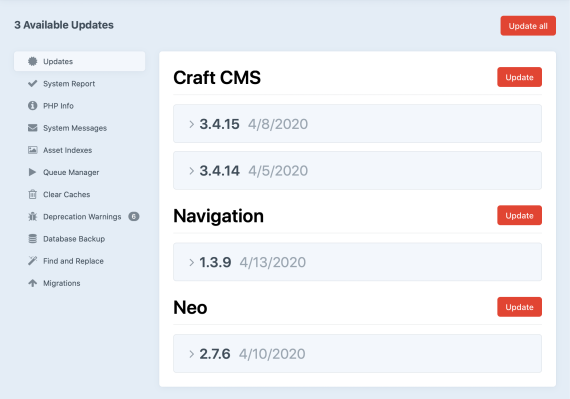Open the Updates utility

click(80, 61)
